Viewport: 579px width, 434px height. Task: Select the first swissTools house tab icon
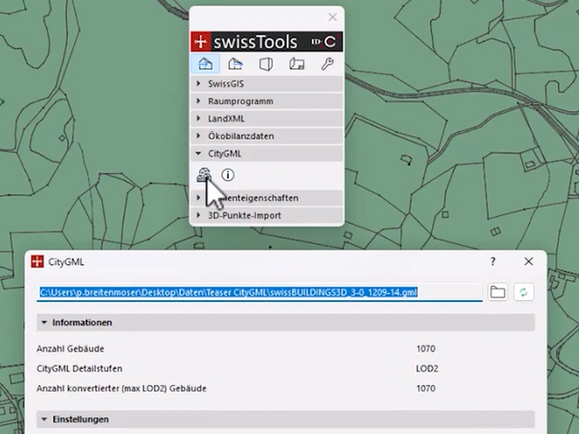[205, 64]
